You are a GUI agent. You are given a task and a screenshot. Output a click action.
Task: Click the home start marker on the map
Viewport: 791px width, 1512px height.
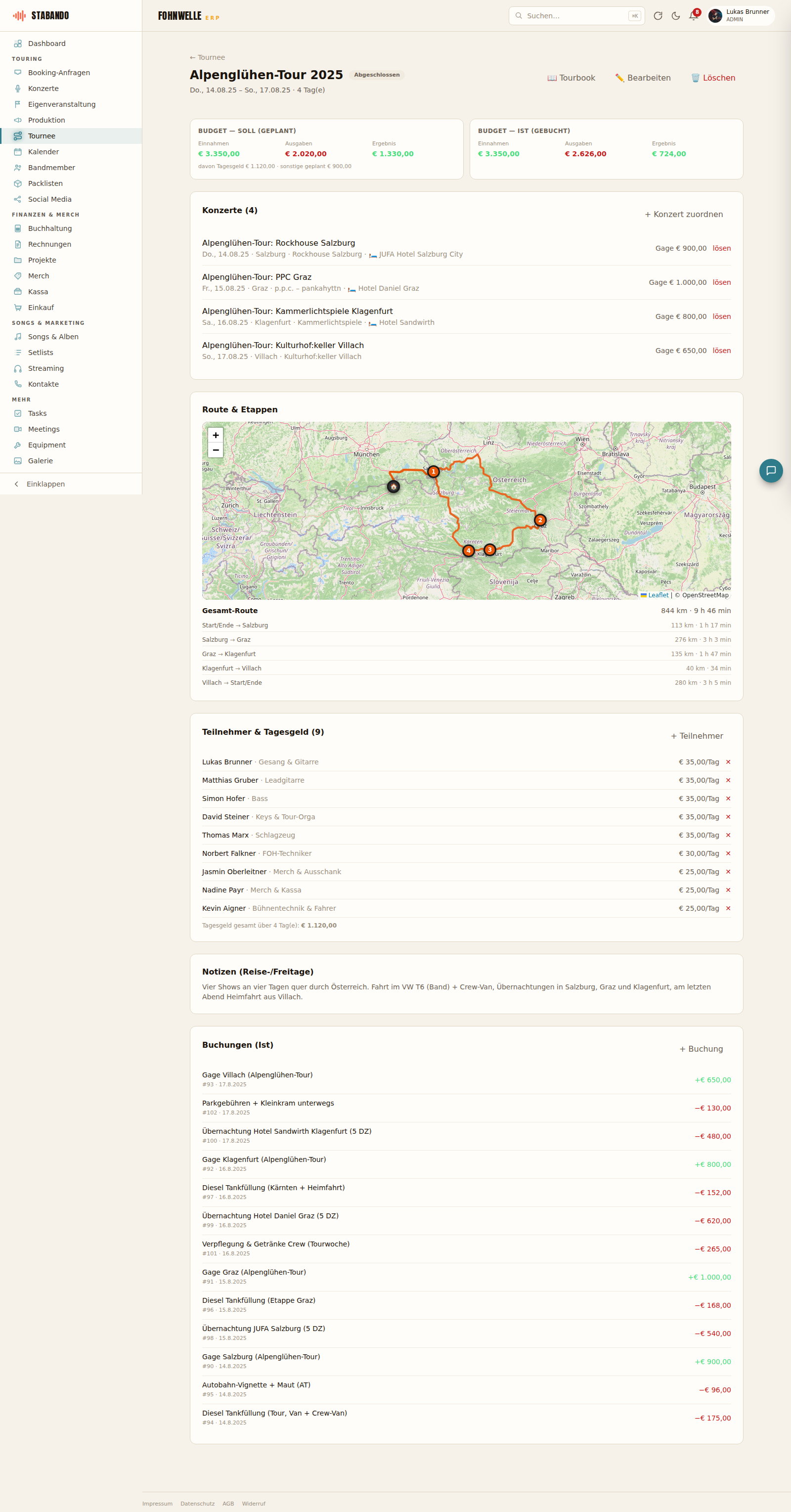click(x=393, y=486)
